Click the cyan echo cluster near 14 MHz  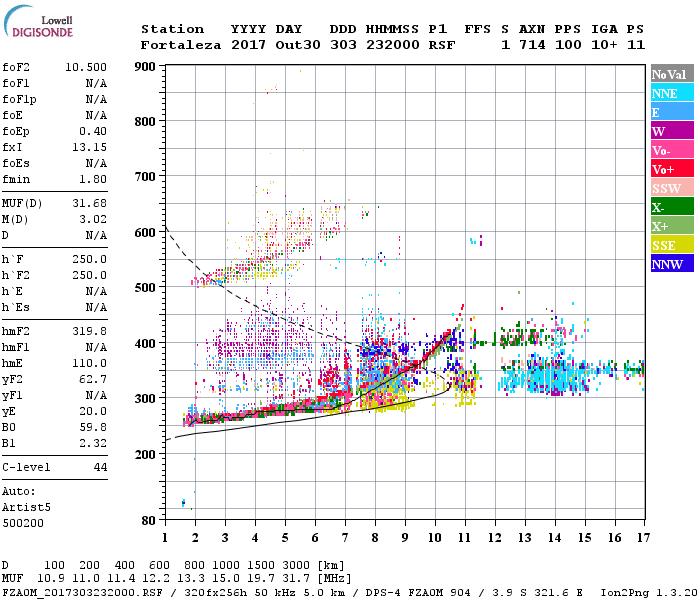tap(554, 375)
